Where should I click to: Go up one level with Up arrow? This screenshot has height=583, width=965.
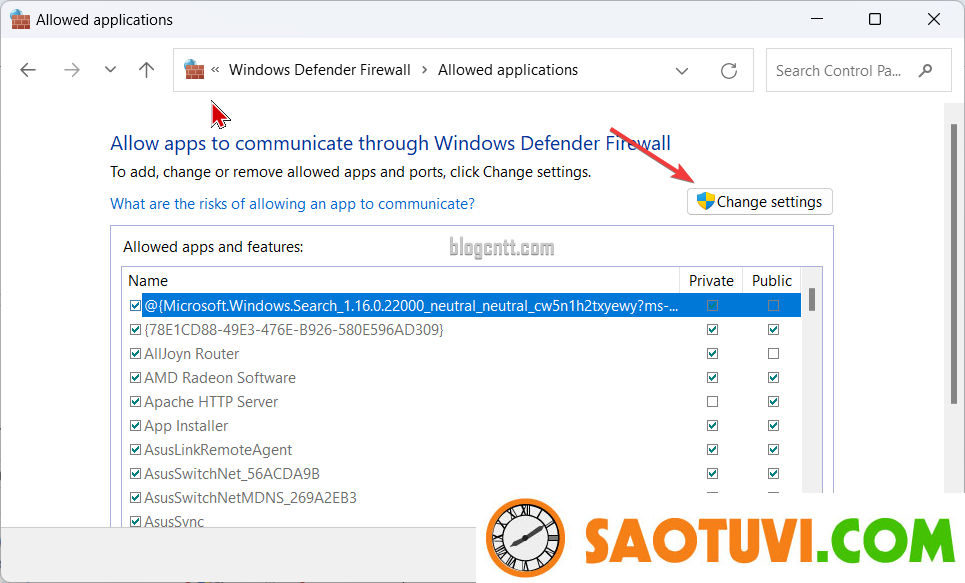pos(146,70)
